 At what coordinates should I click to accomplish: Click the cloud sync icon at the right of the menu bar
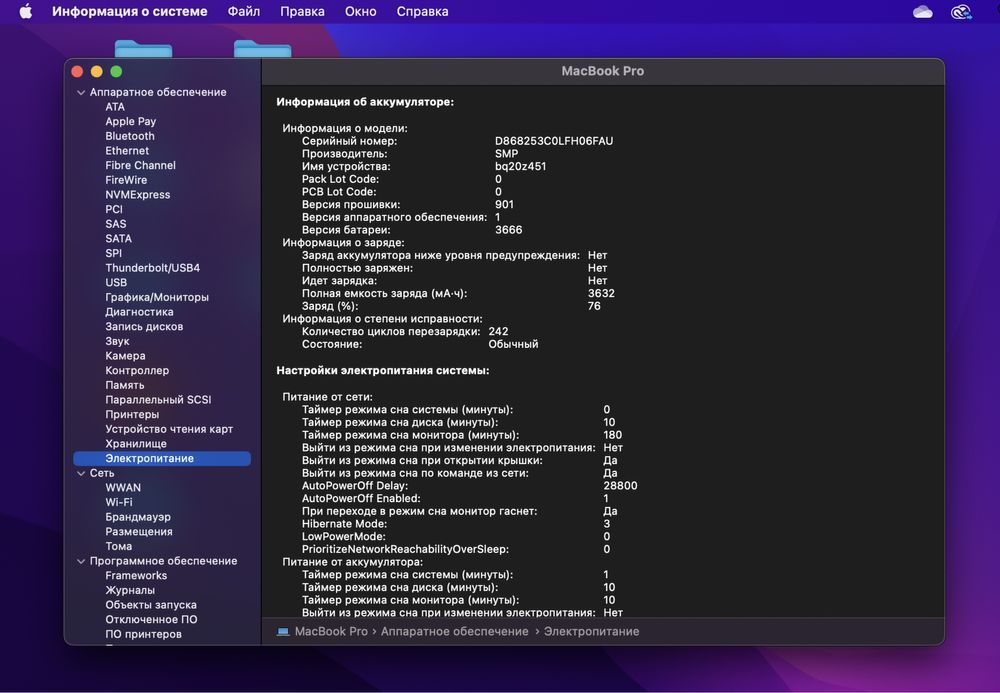click(x=961, y=11)
